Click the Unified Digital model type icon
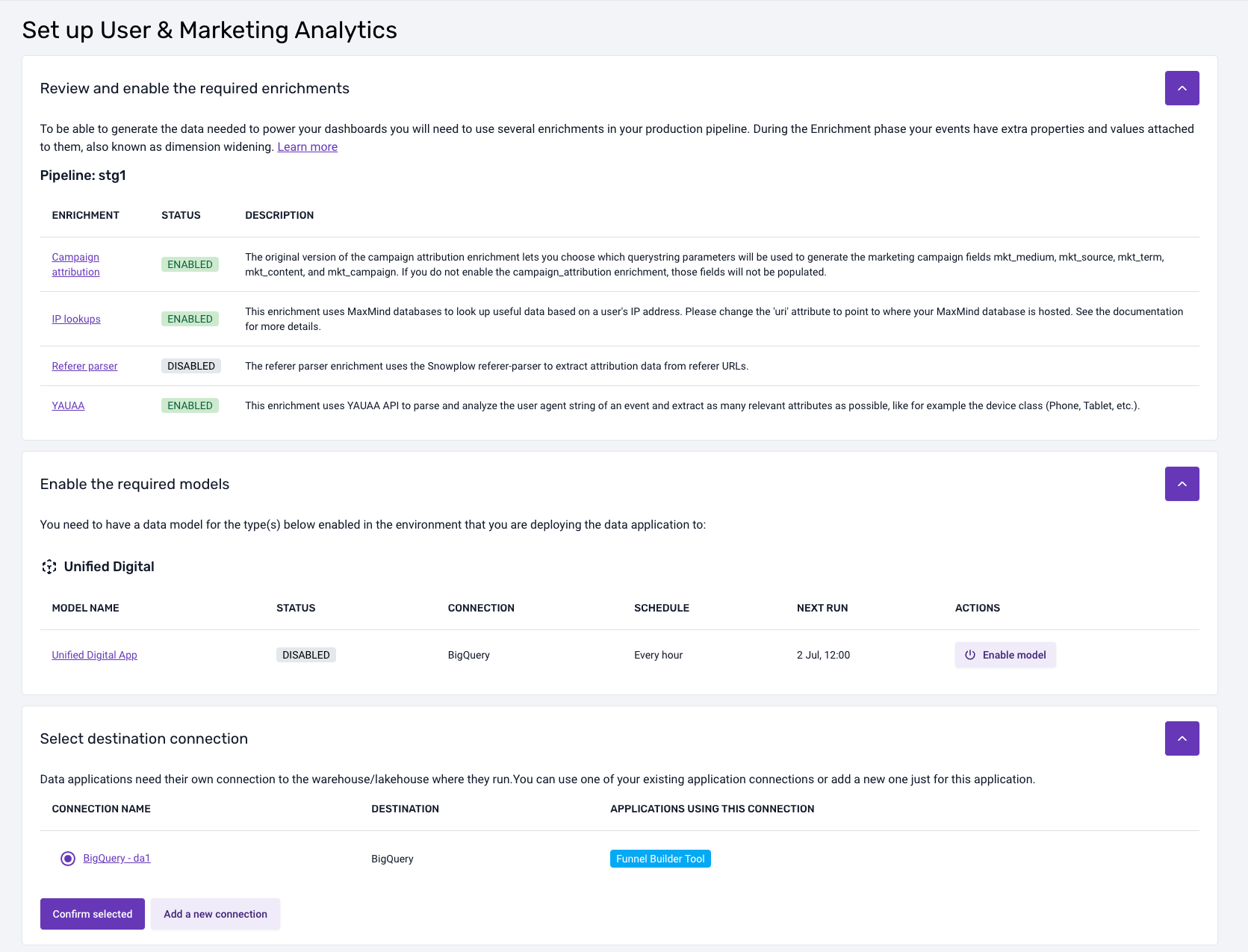The width and height of the screenshot is (1248, 952). click(49, 567)
